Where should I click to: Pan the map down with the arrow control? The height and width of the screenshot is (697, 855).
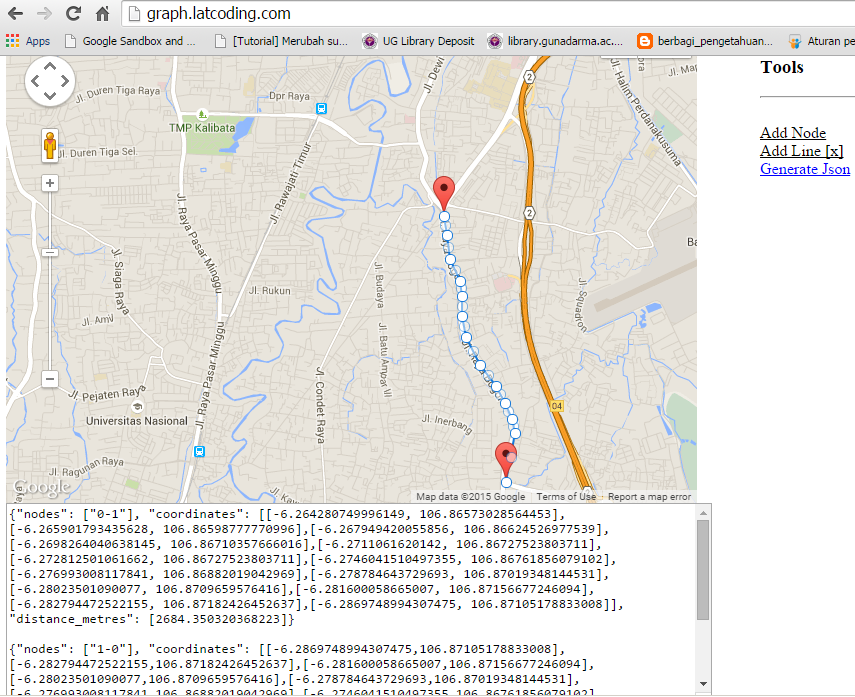click(50, 96)
